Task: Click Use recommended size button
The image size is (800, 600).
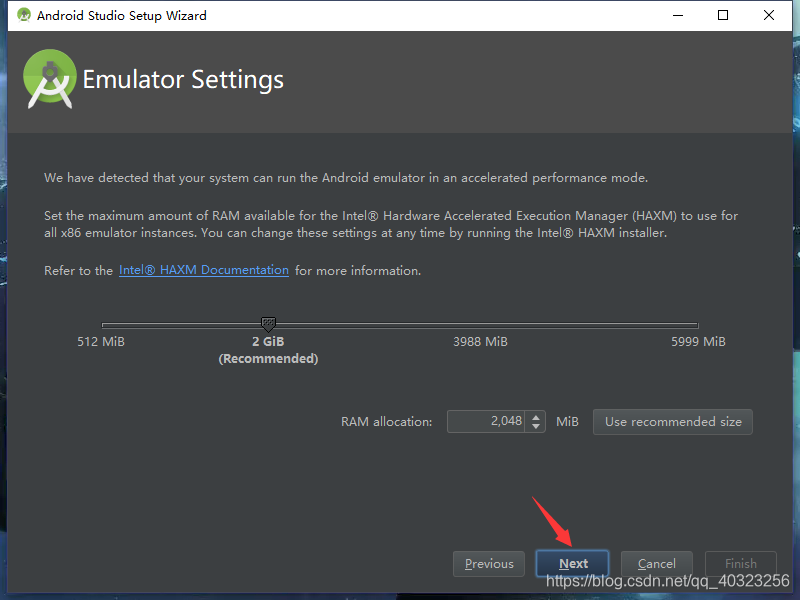Action: [x=672, y=421]
